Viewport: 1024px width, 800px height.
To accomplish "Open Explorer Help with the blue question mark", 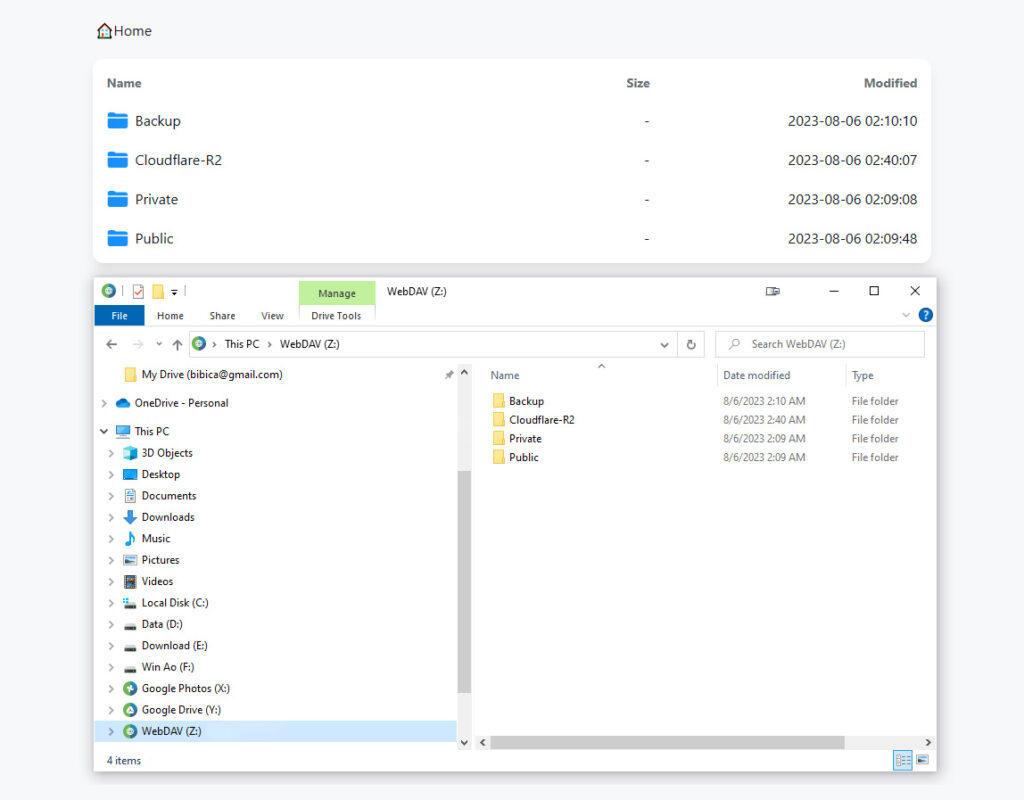I will 925,315.
